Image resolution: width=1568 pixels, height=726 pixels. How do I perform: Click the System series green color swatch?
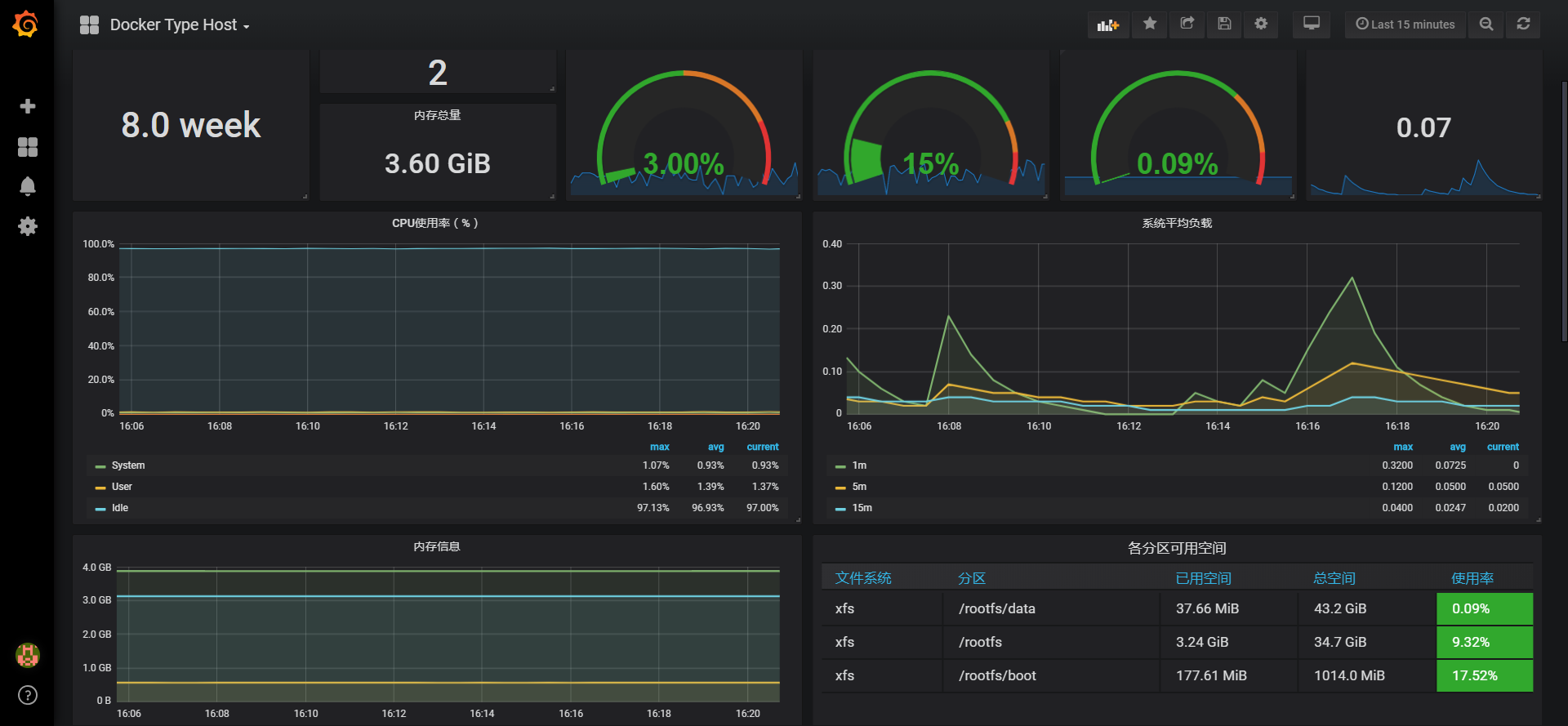point(100,466)
